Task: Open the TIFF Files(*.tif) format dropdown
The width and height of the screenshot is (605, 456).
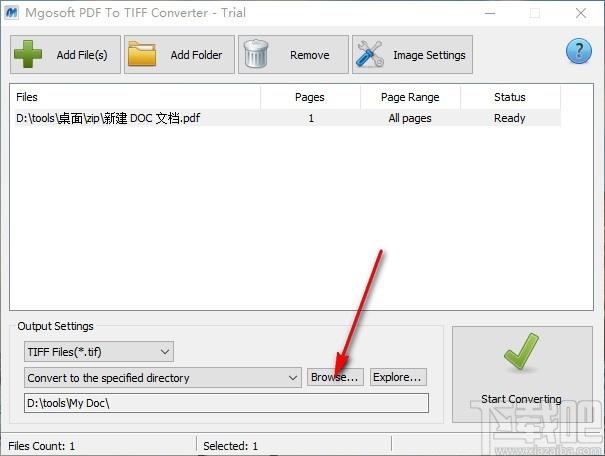Action: pos(99,351)
